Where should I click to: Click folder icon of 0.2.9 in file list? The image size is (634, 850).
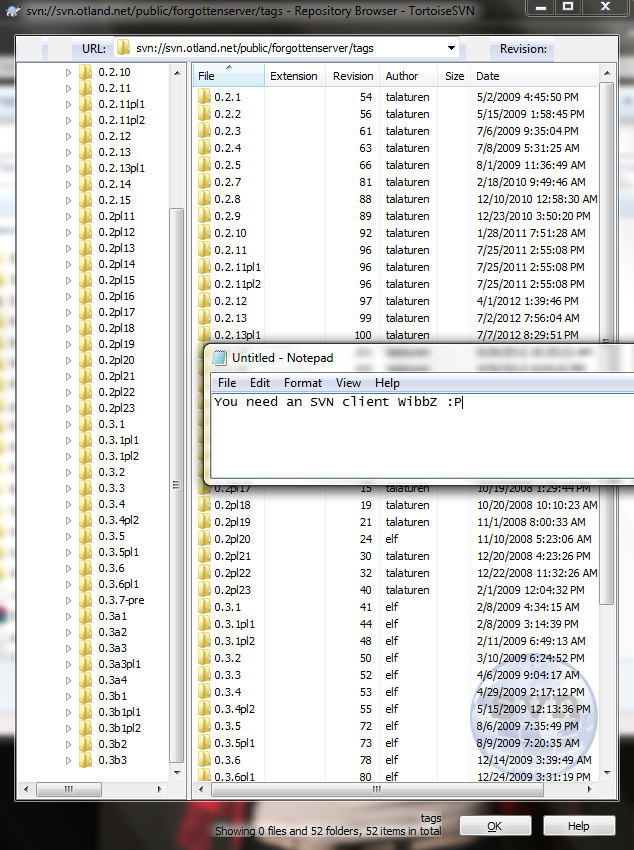pos(204,216)
